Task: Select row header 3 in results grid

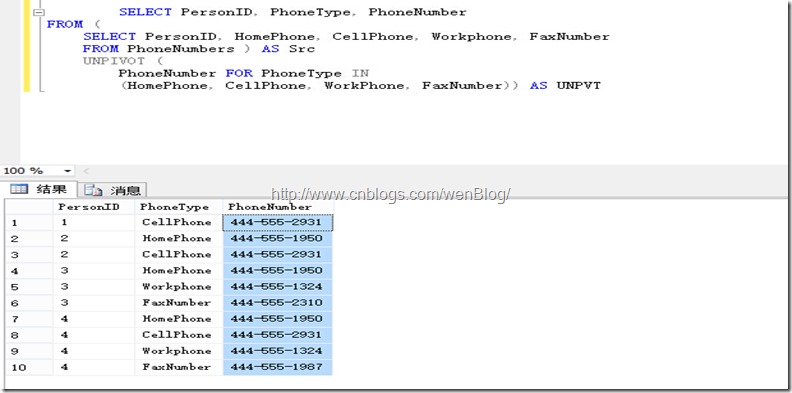Action: pos(28,255)
